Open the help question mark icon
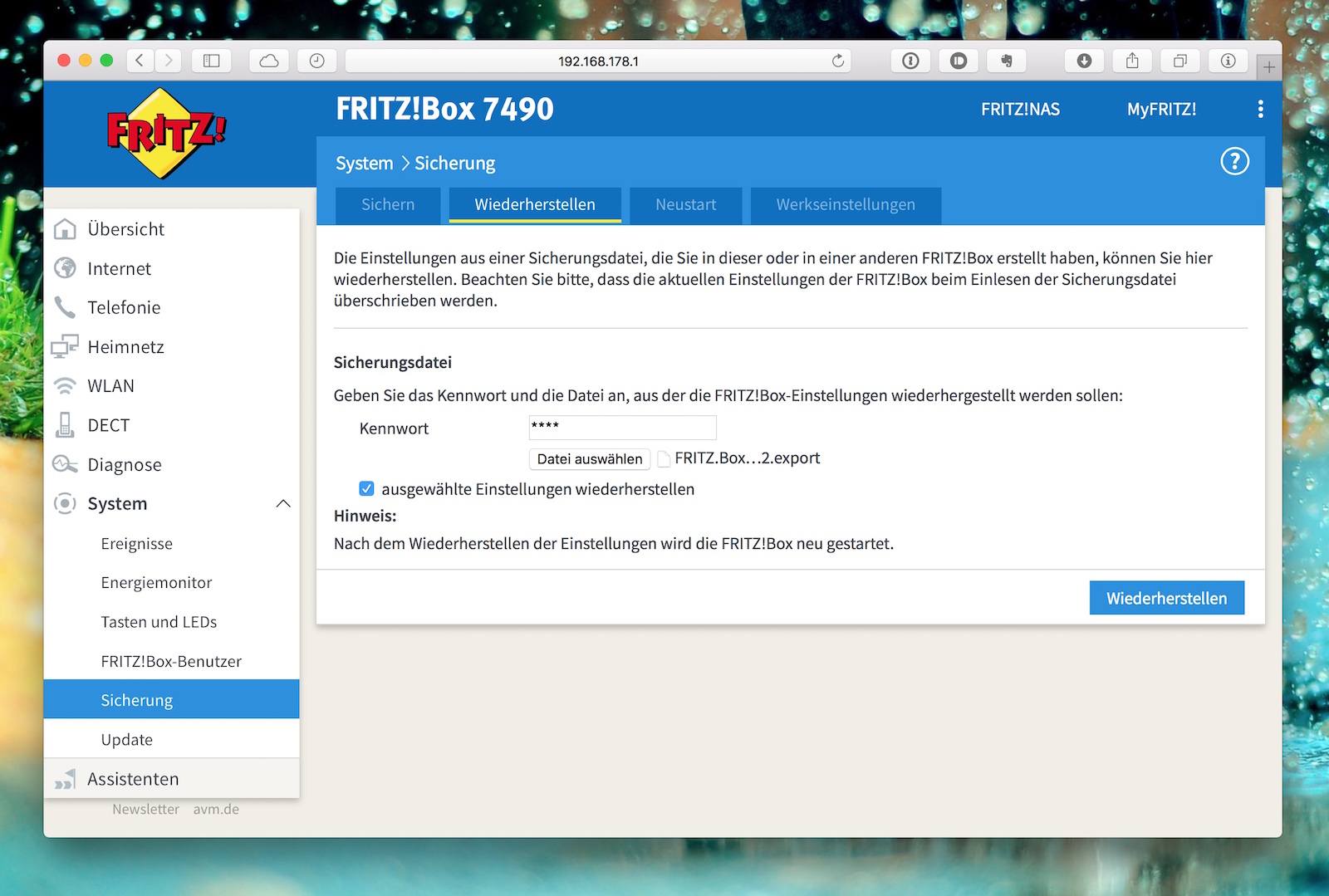 click(x=1234, y=161)
